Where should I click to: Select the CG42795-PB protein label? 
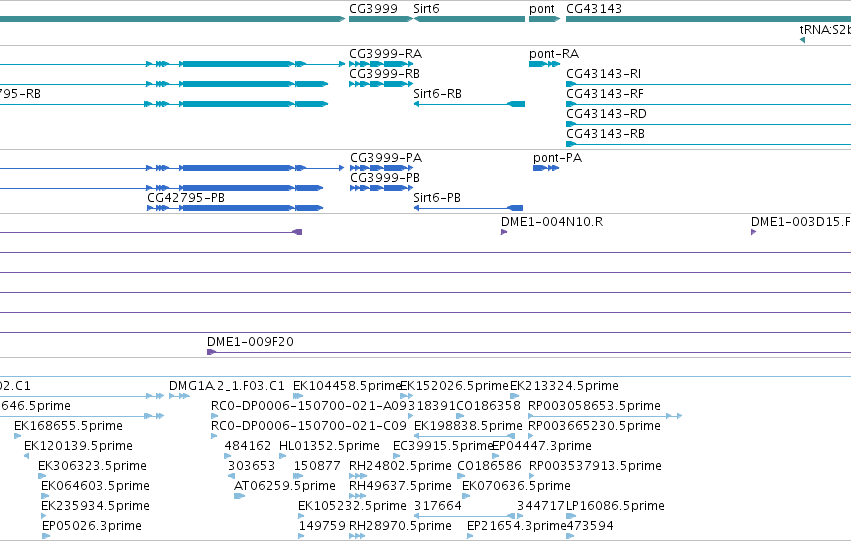pos(186,198)
